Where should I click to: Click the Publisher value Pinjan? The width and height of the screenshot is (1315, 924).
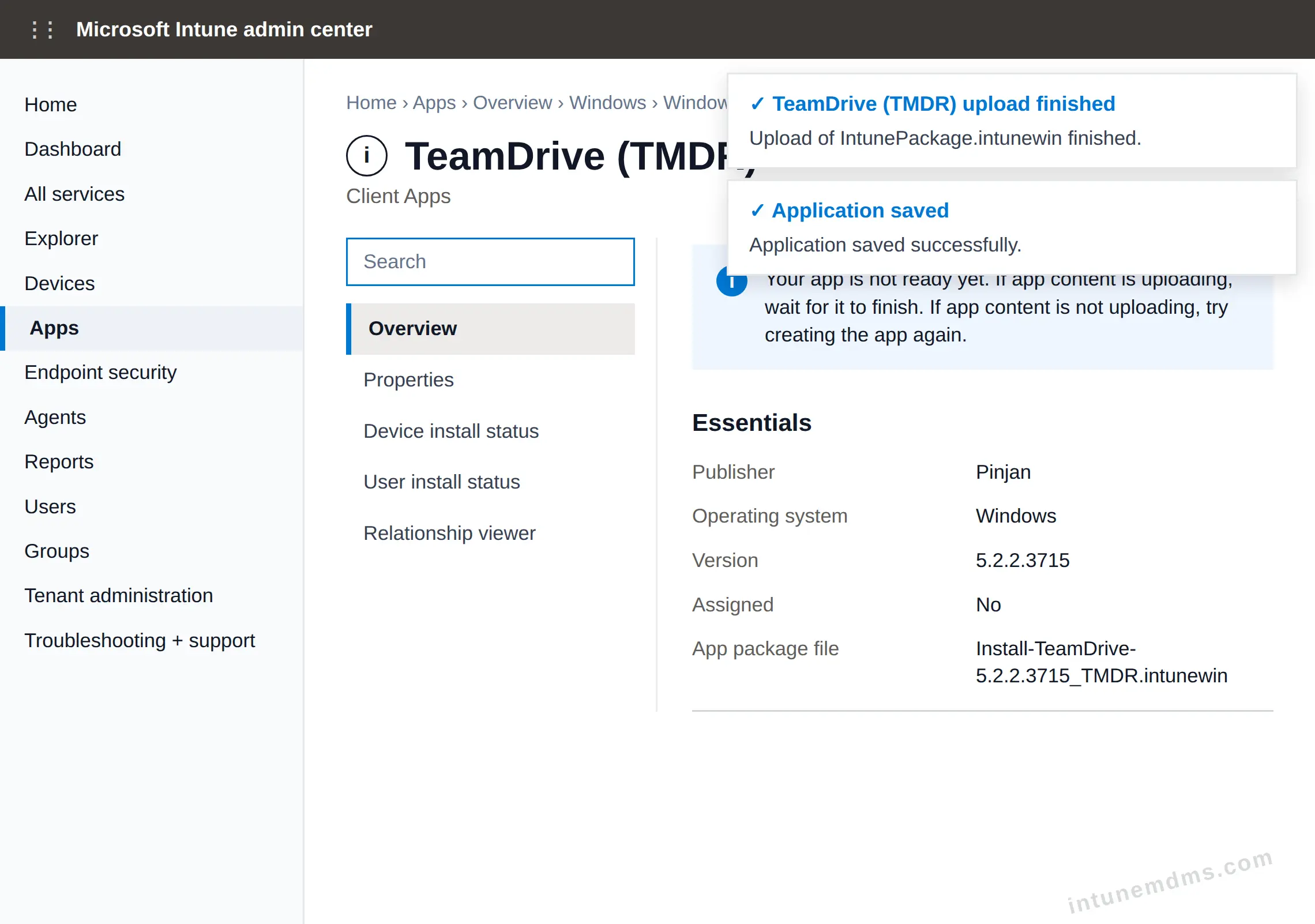(1003, 472)
